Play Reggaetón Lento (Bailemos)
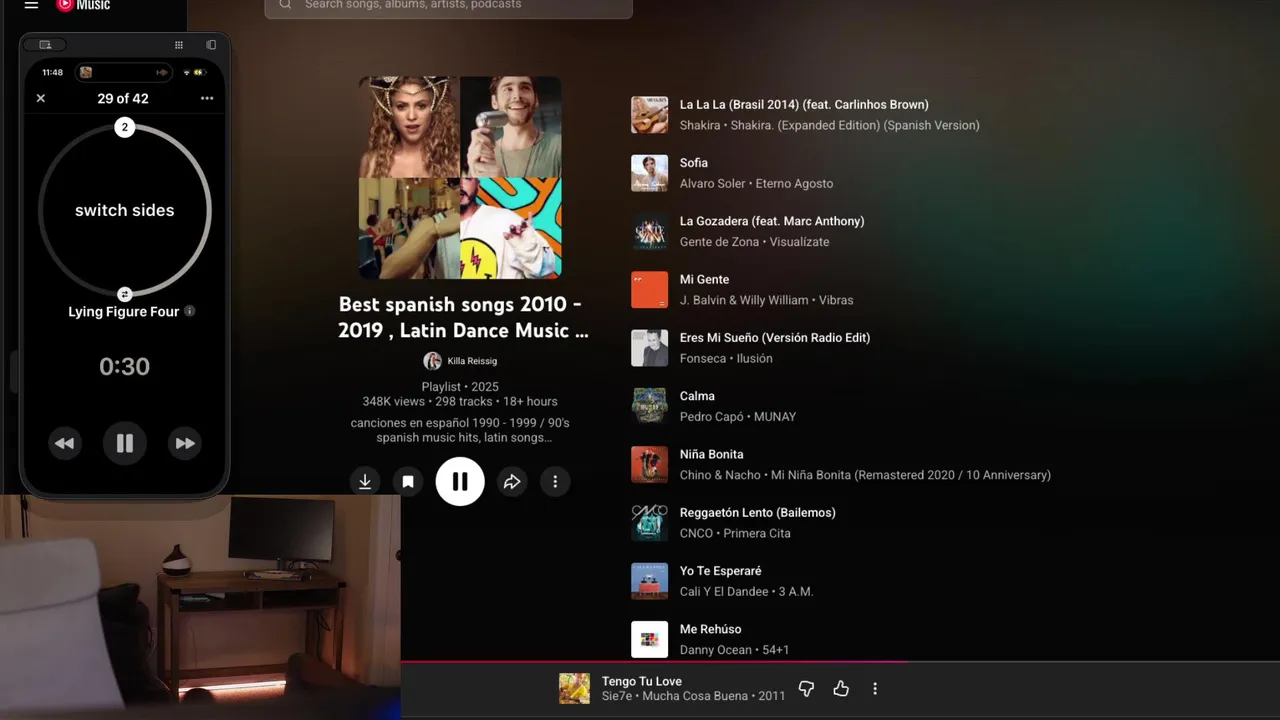1280x720 pixels. (758, 512)
